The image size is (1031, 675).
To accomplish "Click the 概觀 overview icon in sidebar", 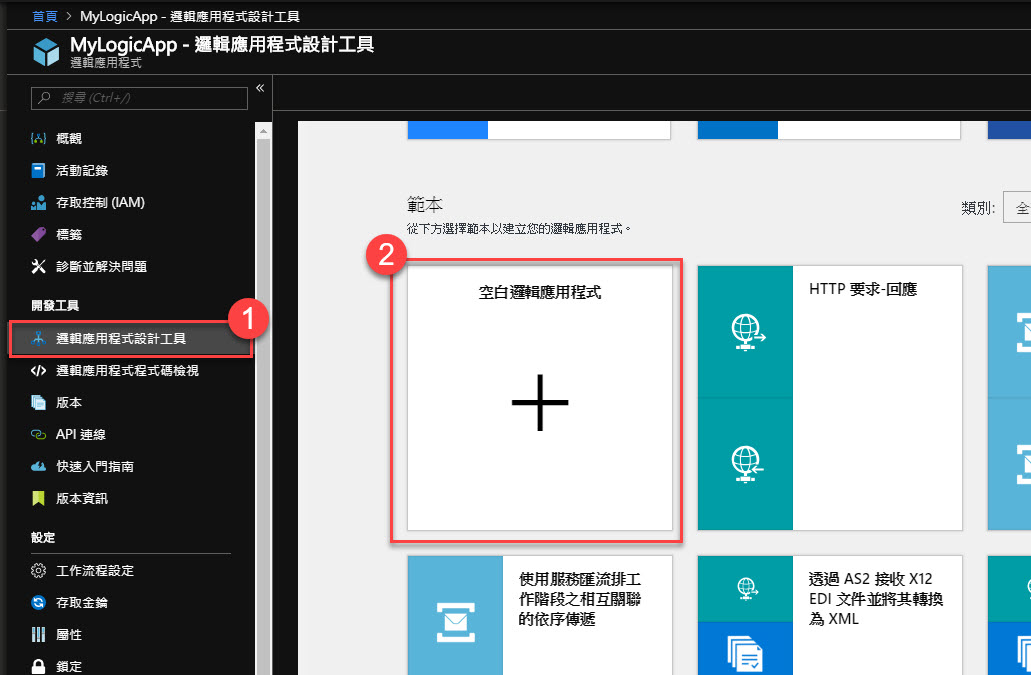I will (x=38, y=139).
